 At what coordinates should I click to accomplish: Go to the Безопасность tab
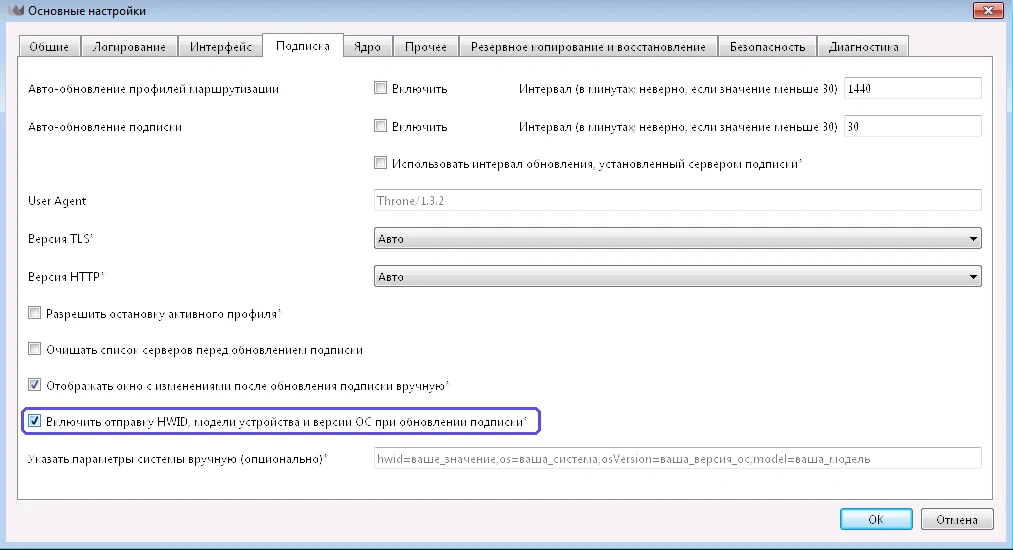point(768,47)
